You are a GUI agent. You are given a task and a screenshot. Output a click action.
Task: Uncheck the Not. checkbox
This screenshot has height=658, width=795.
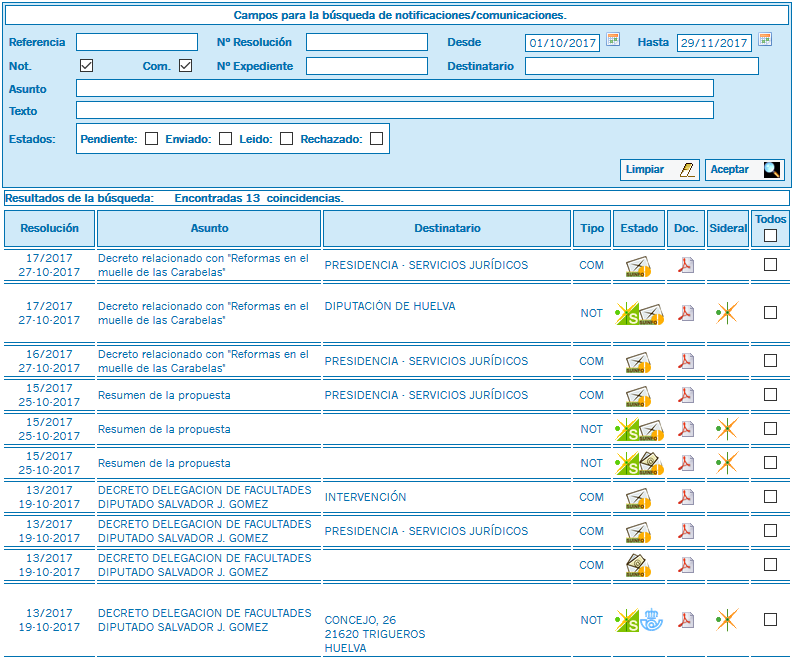87,65
